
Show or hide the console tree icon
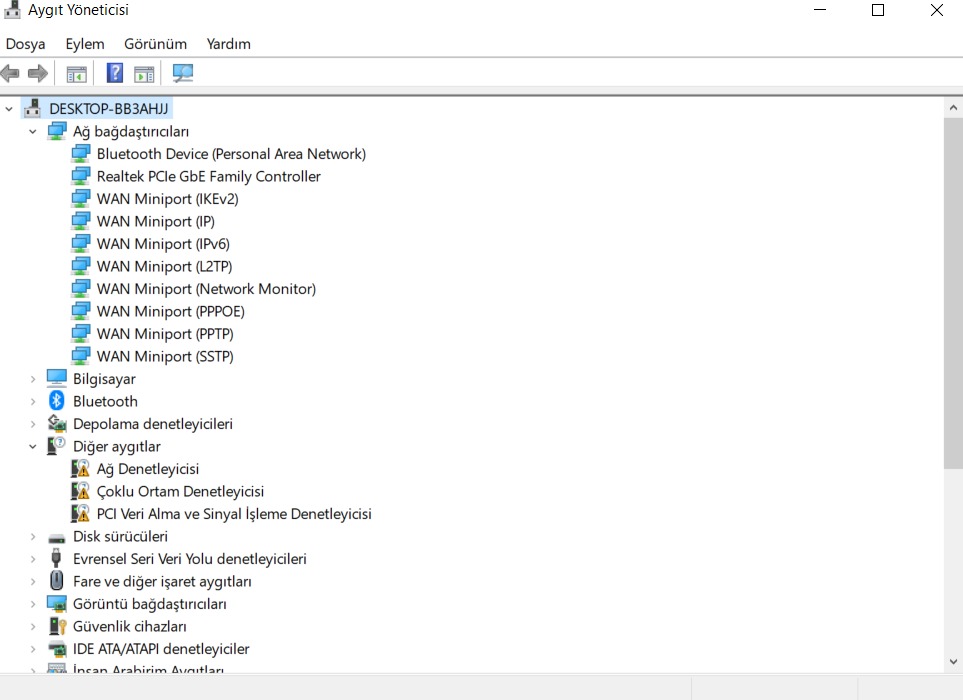coord(77,74)
